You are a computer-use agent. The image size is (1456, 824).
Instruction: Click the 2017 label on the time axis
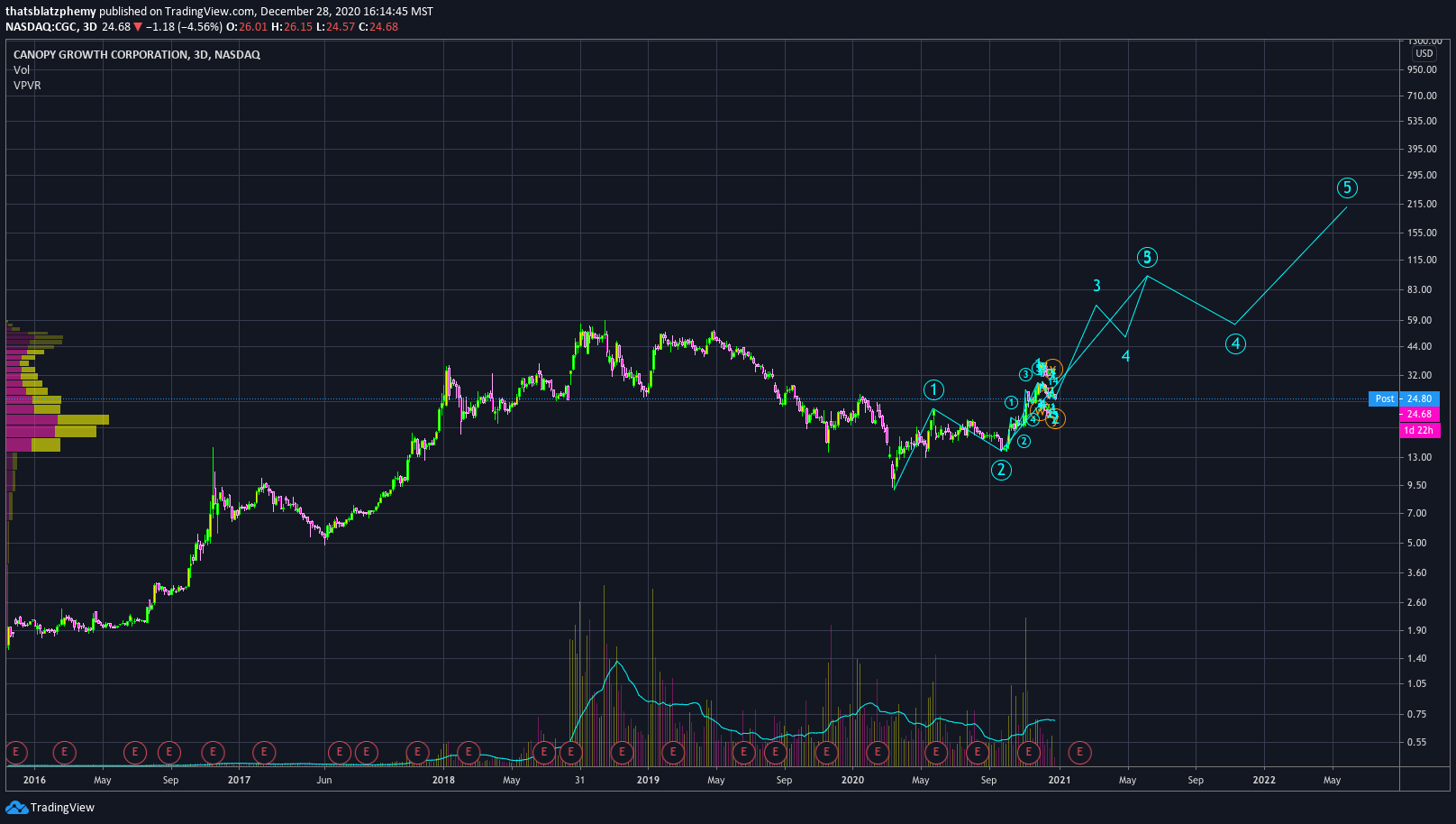[x=239, y=780]
